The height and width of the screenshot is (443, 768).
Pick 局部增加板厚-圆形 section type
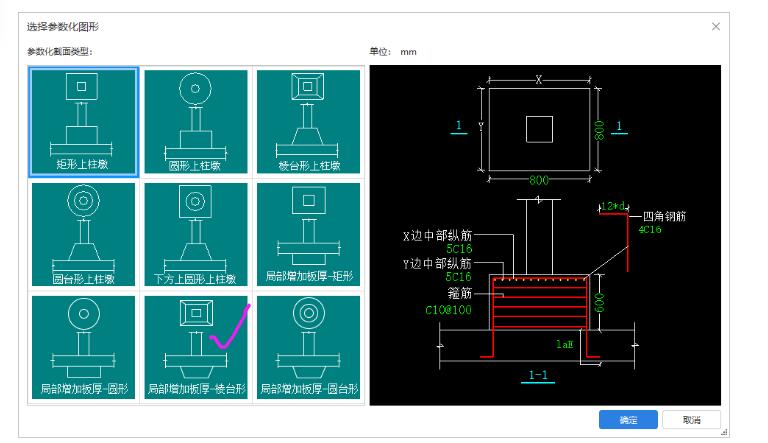83,347
